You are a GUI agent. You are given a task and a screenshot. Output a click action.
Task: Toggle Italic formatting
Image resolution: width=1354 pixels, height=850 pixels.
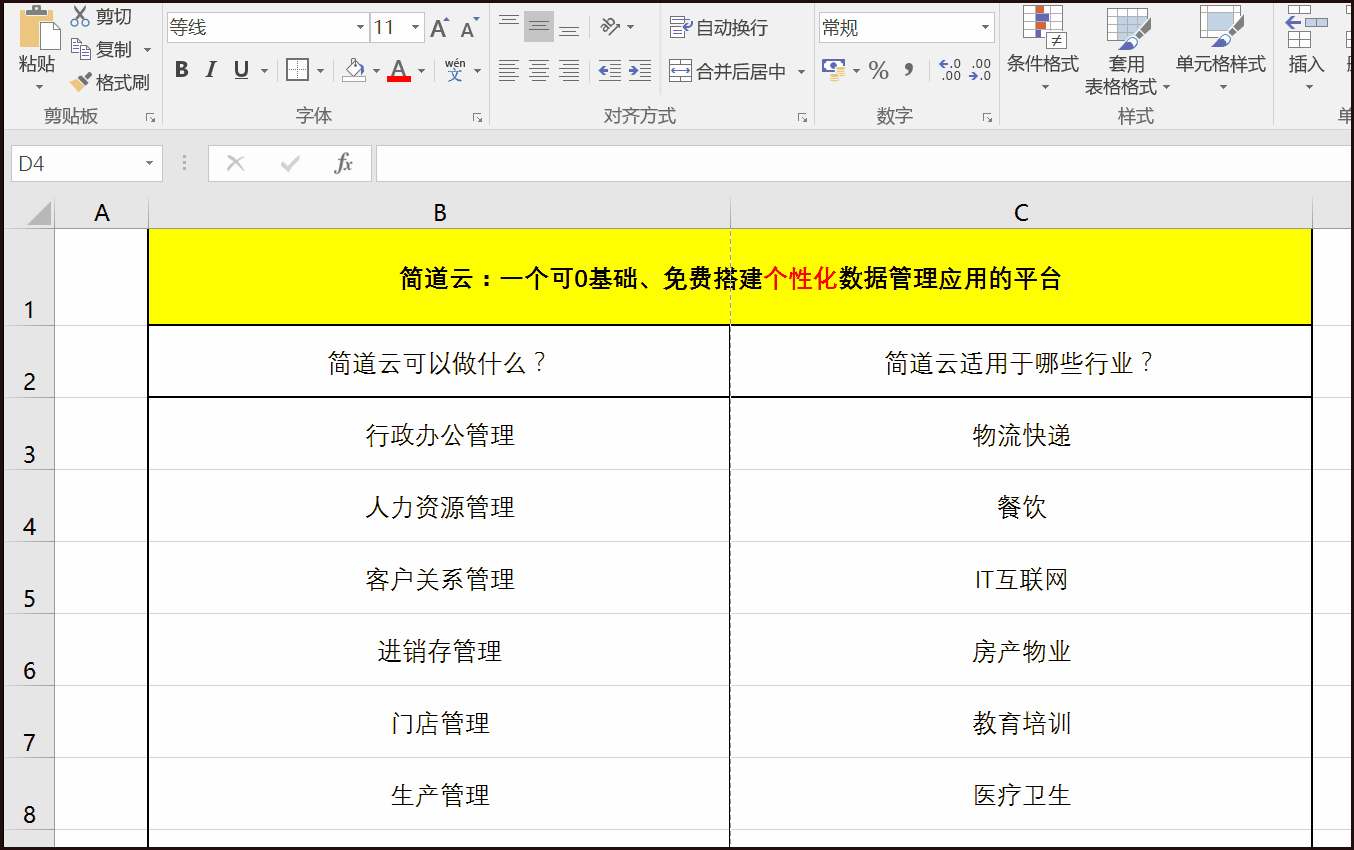(x=211, y=70)
